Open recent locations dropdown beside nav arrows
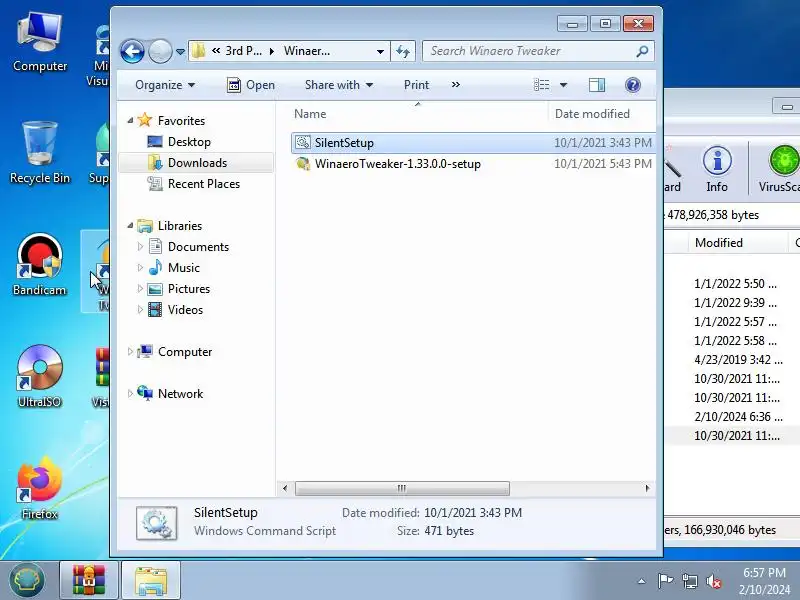This screenshot has height=600, width=800. [180, 52]
